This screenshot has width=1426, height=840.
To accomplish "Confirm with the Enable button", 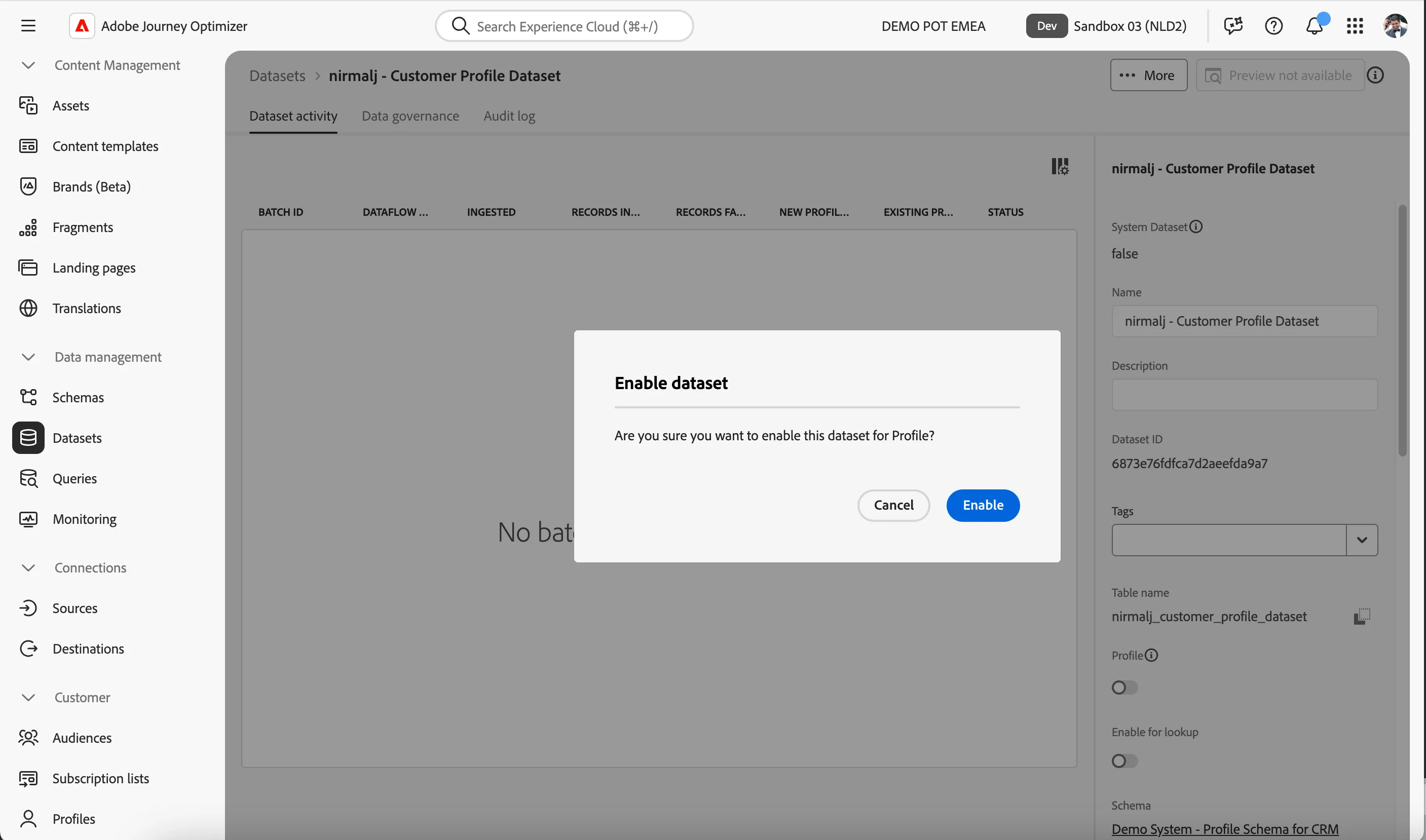I will 983,506.
